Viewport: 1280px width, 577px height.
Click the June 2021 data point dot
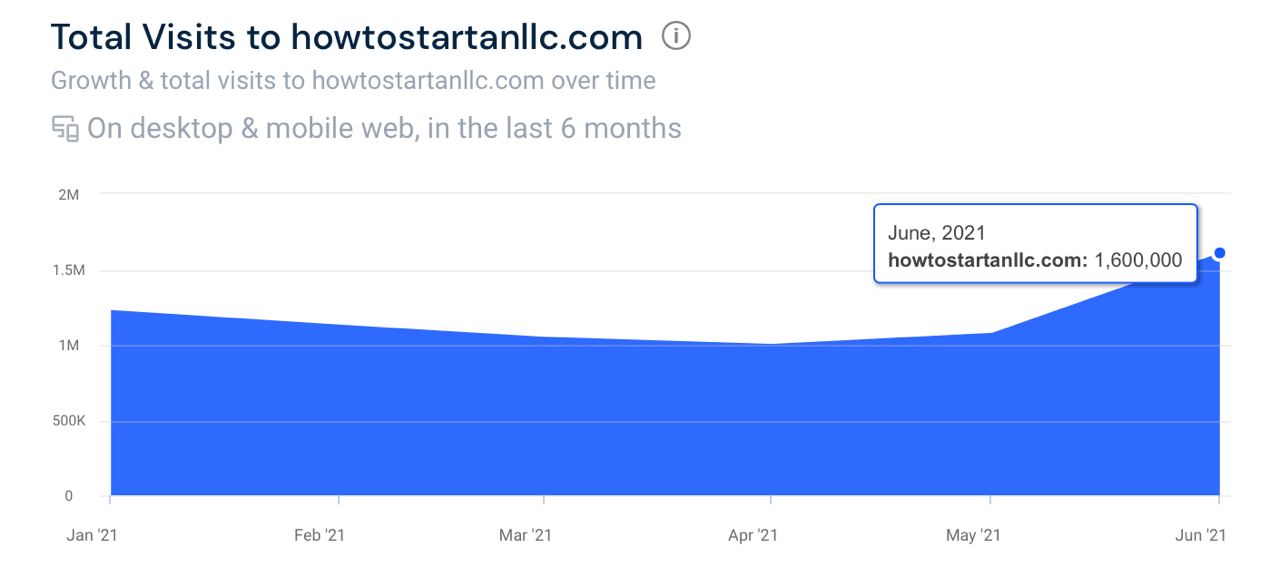point(1219,253)
